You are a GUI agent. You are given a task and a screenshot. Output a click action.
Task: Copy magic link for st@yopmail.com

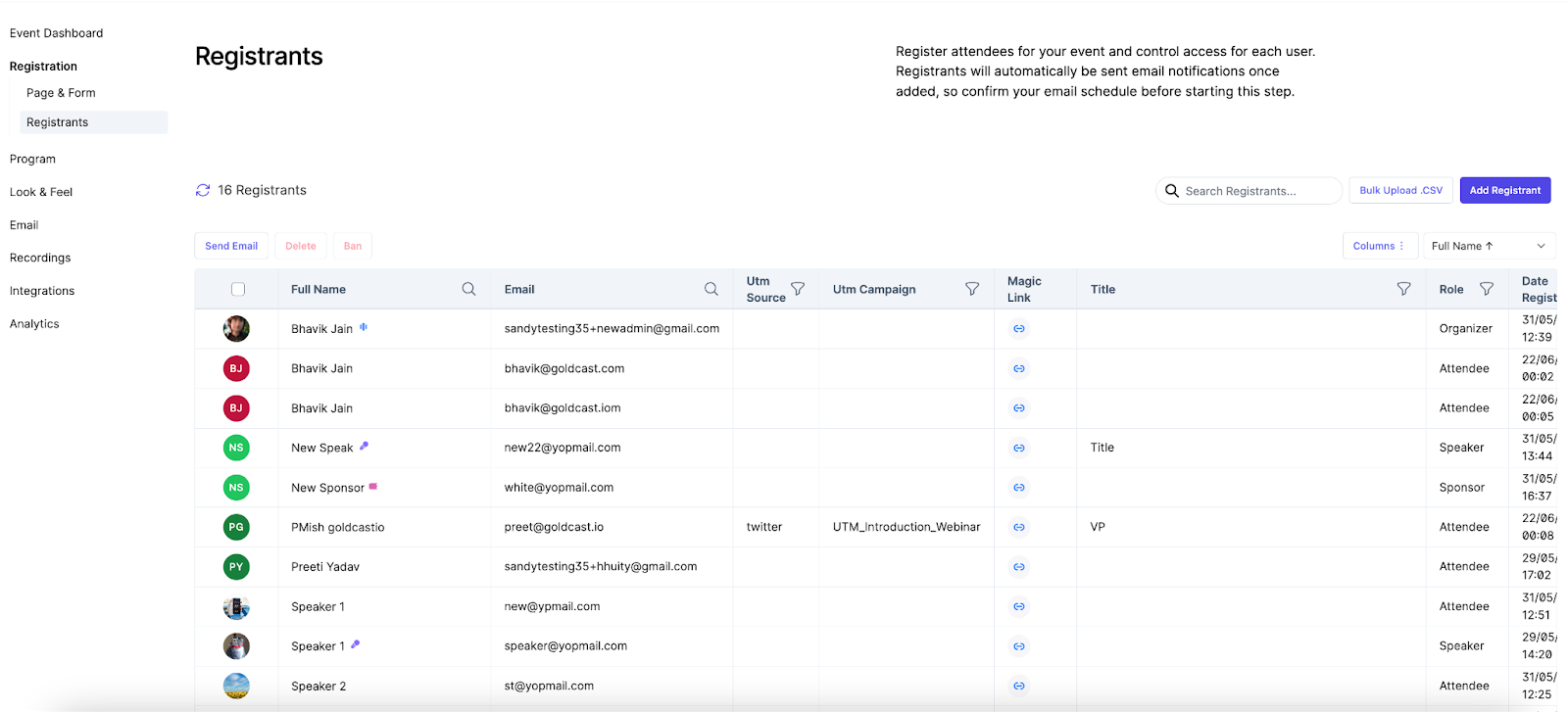tap(1019, 686)
